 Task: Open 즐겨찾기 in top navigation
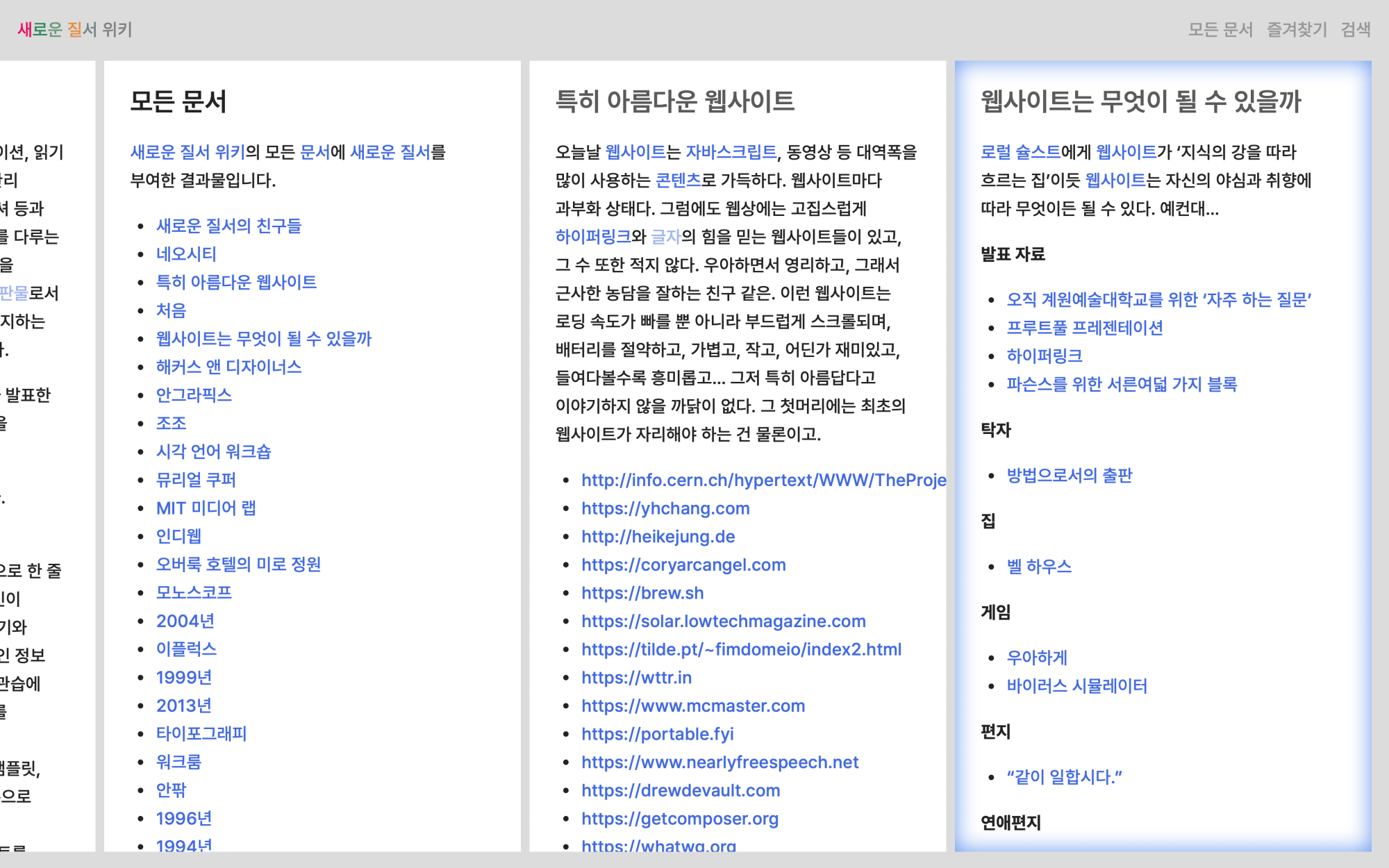(x=1296, y=29)
